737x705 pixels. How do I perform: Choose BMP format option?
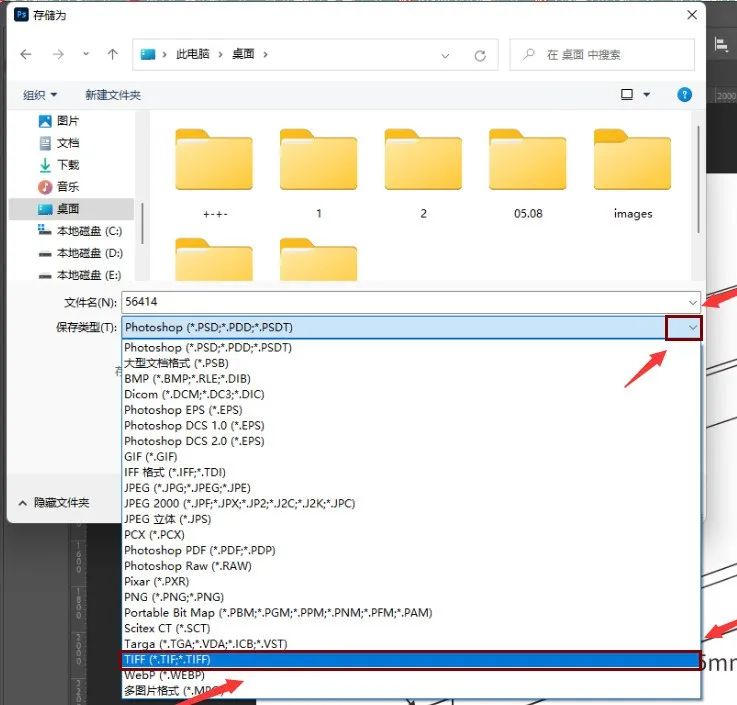[411, 378]
